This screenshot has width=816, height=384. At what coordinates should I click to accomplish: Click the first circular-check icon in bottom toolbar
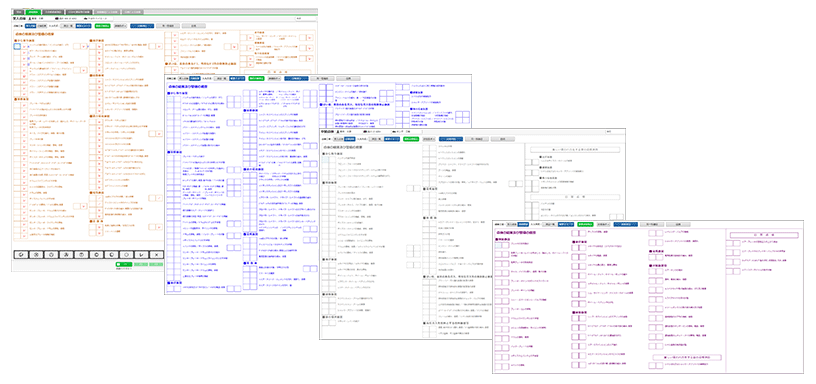click(x=21, y=254)
